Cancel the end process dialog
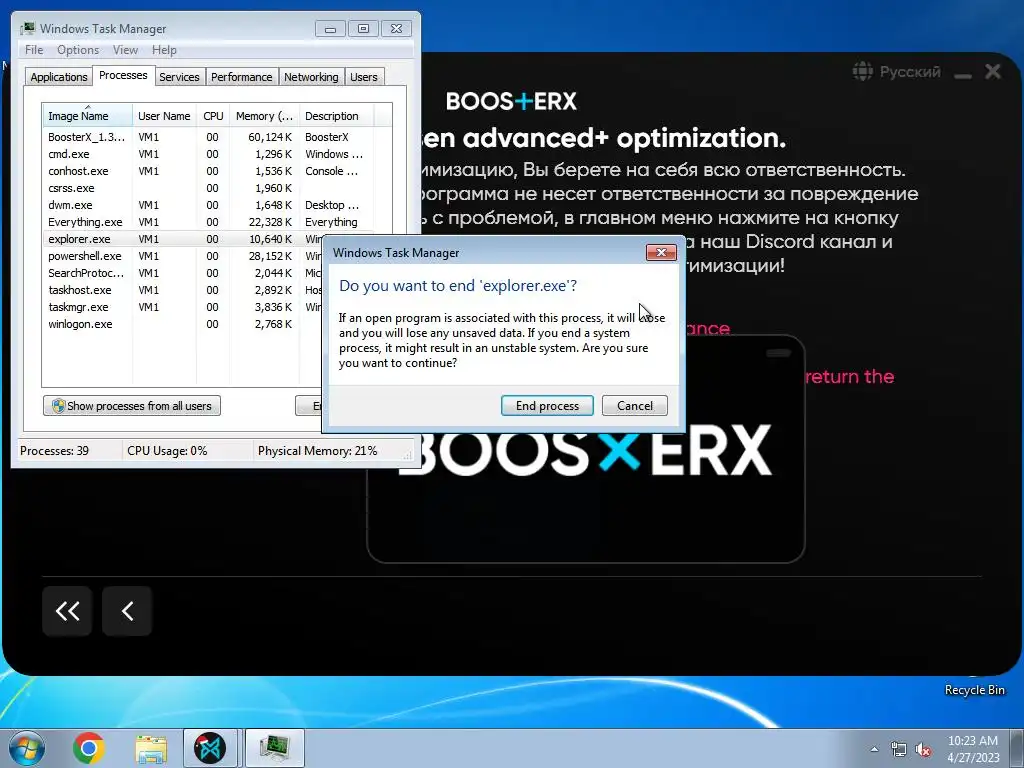The width and height of the screenshot is (1024, 768). click(x=635, y=406)
